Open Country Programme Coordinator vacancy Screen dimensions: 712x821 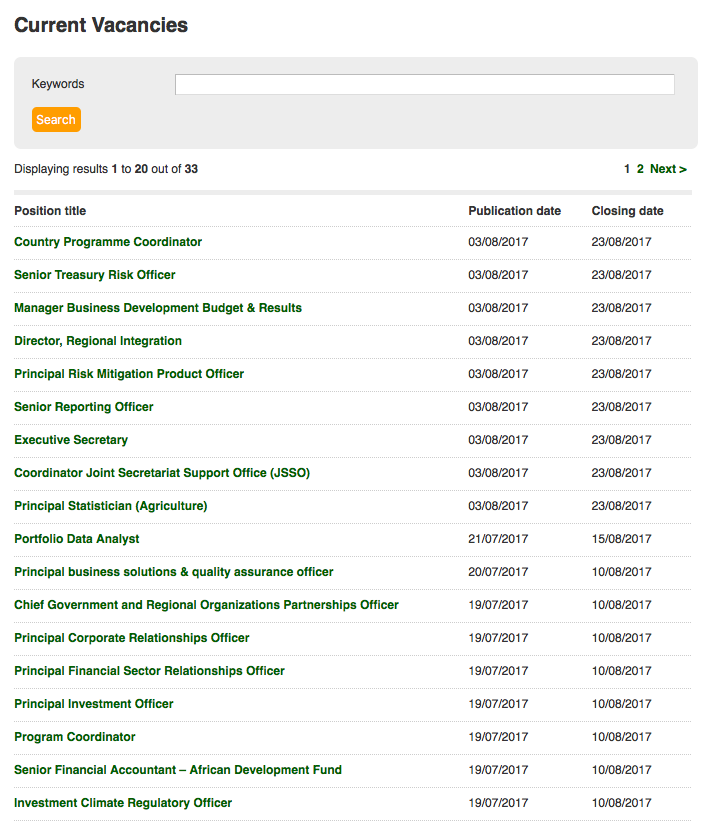(108, 242)
